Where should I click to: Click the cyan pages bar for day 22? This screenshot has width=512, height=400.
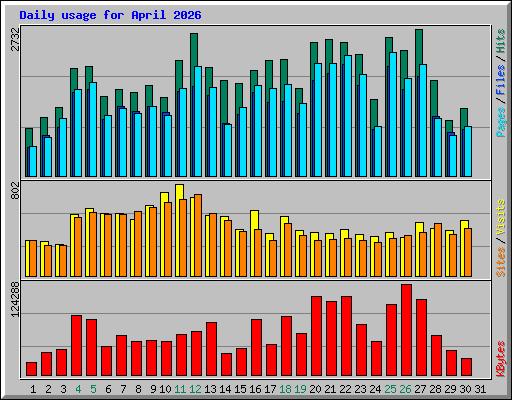348,116
